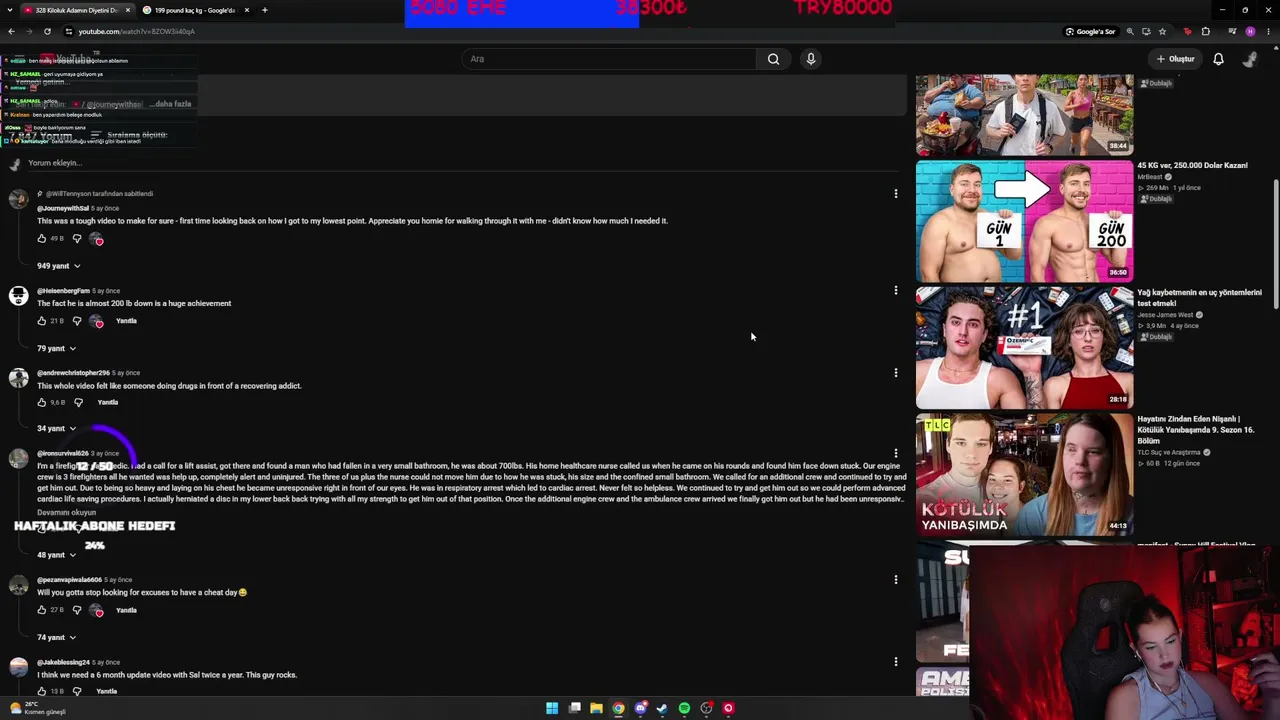Open Spotify from the taskbar

click(x=684, y=708)
